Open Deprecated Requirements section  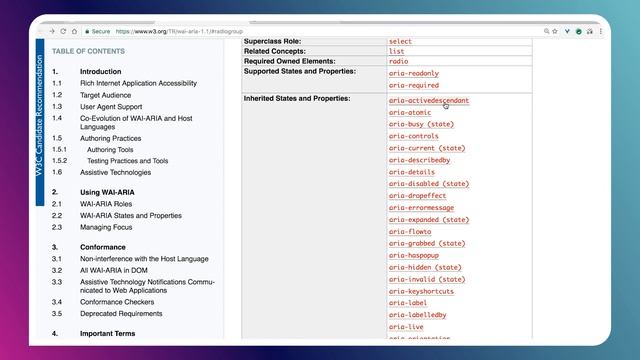click(x=121, y=314)
